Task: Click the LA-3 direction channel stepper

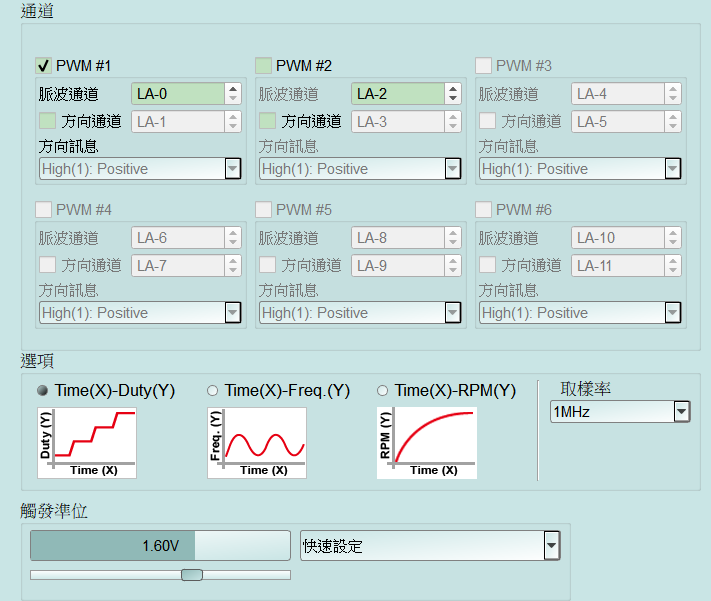Action: click(x=453, y=122)
